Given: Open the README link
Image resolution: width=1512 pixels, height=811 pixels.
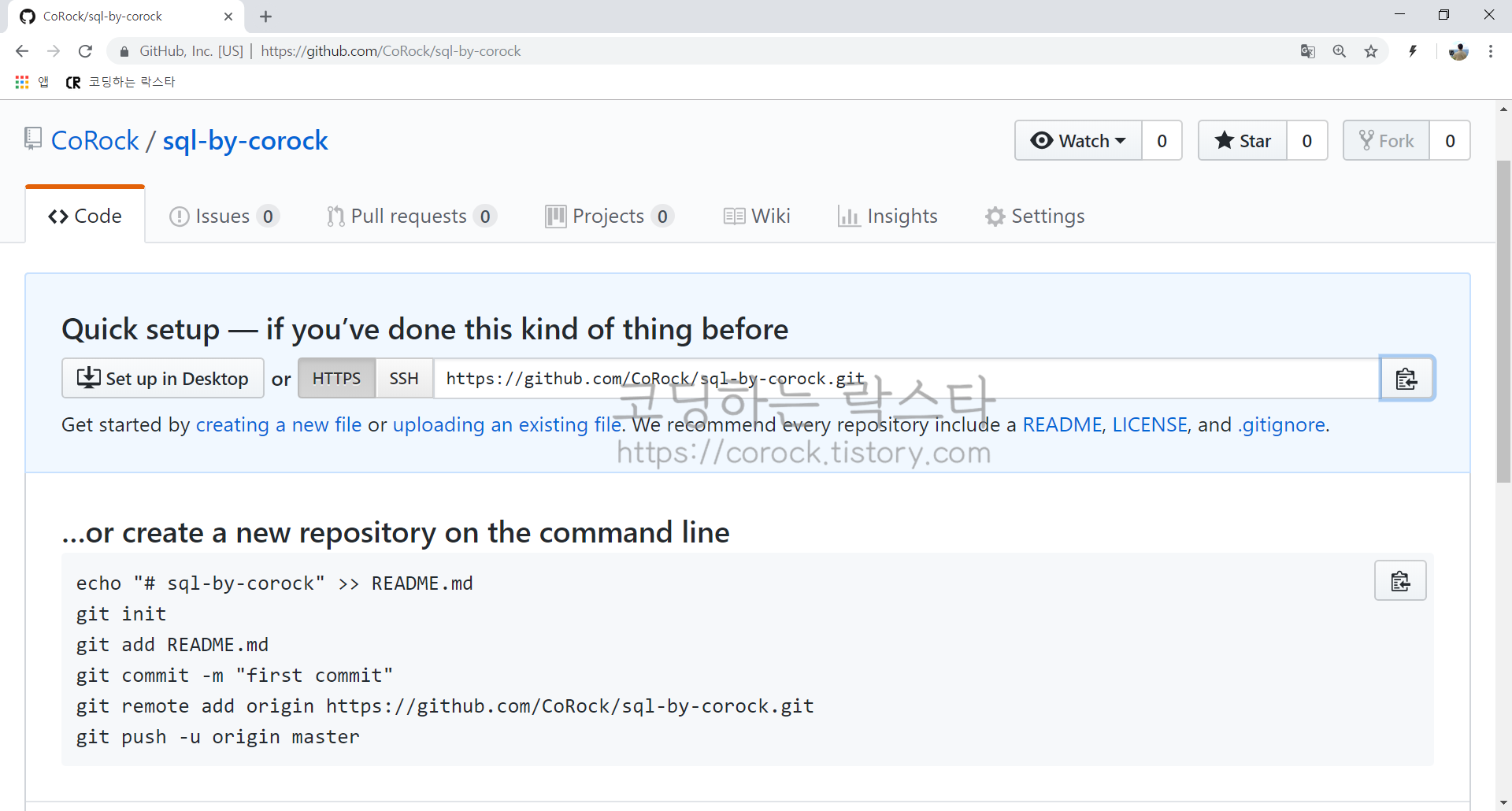Looking at the screenshot, I should (x=1062, y=424).
